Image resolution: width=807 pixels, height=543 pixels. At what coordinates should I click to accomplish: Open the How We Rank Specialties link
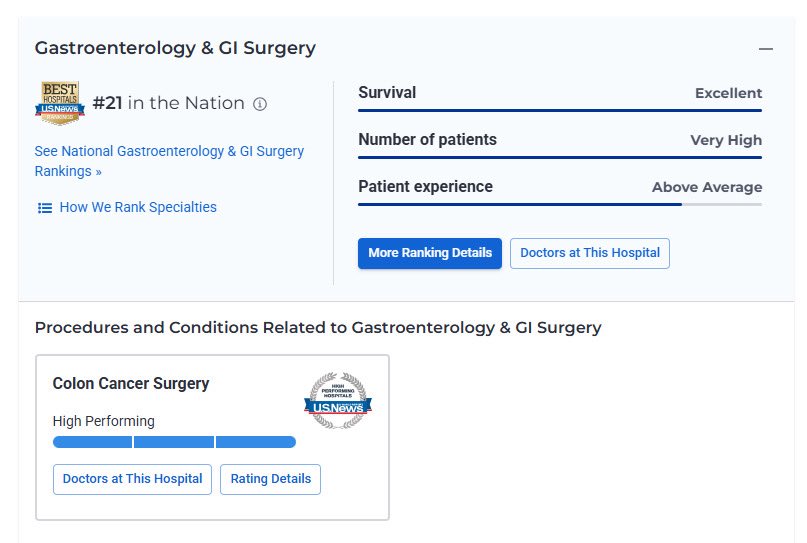(138, 207)
